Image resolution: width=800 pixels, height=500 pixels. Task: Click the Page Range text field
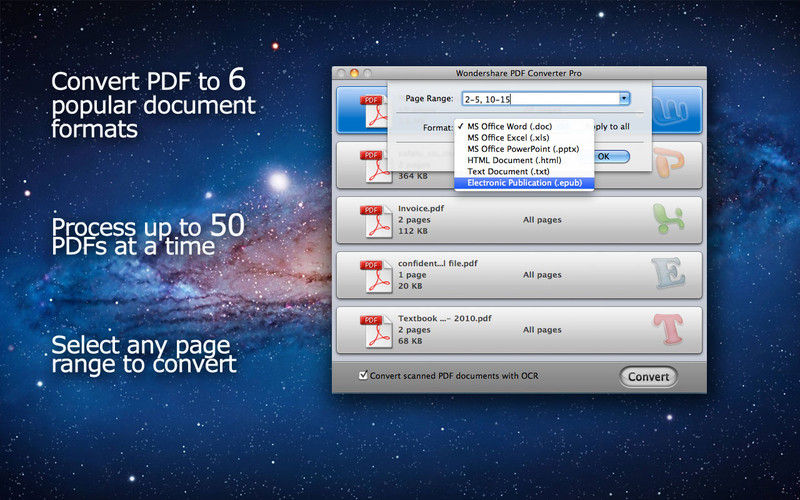point(541,99)
